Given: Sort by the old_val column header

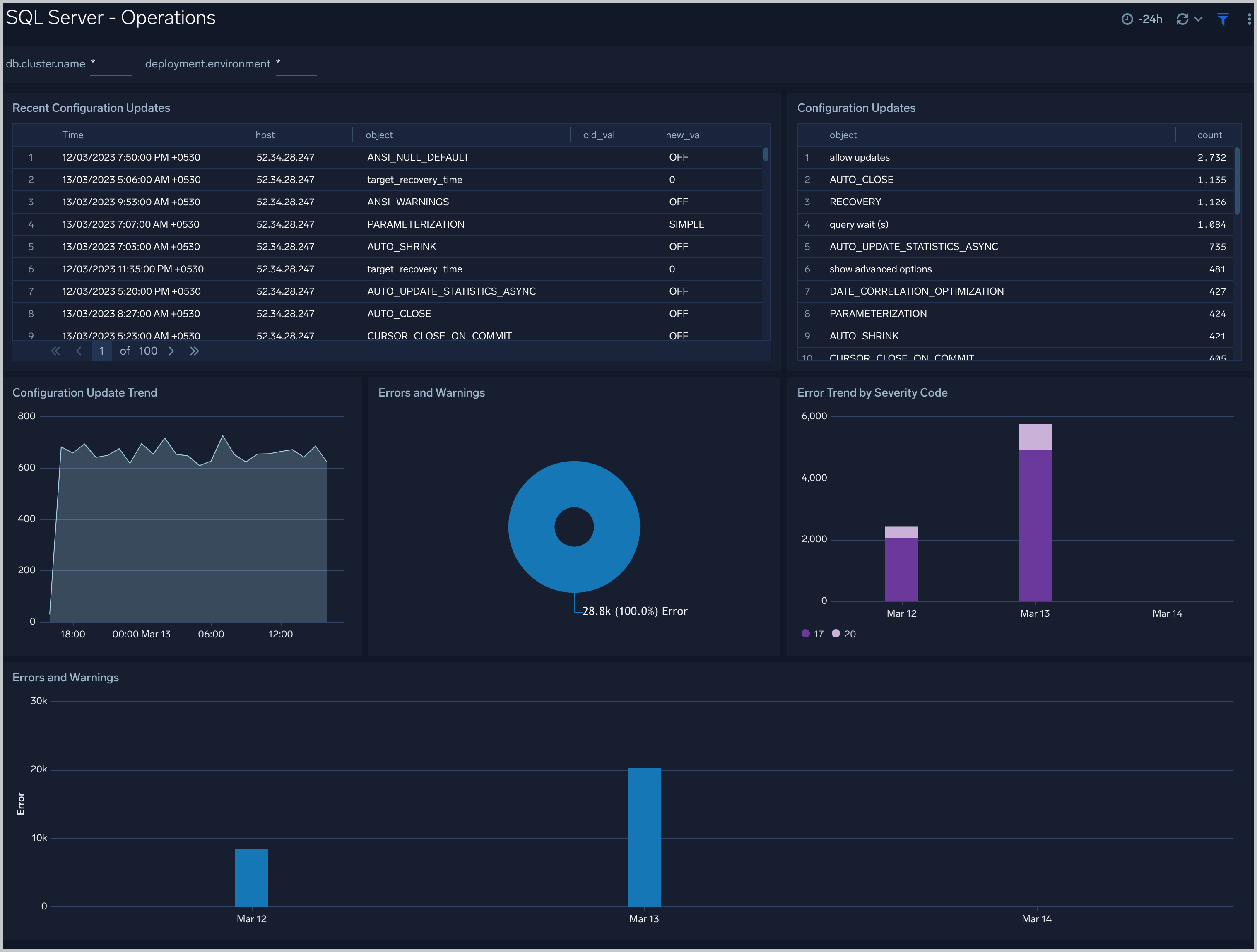Looking at the screenshot, I should coord(599,135).
